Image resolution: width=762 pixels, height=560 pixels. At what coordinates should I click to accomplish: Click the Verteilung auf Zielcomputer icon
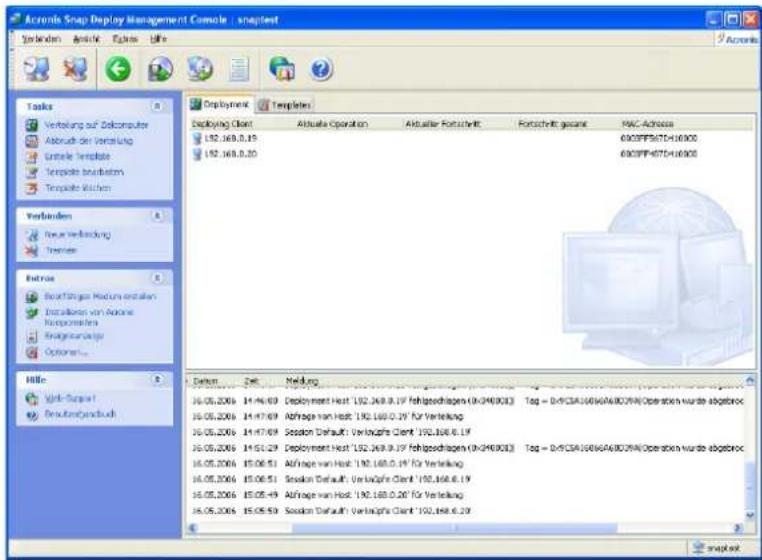tap(32, 125)
